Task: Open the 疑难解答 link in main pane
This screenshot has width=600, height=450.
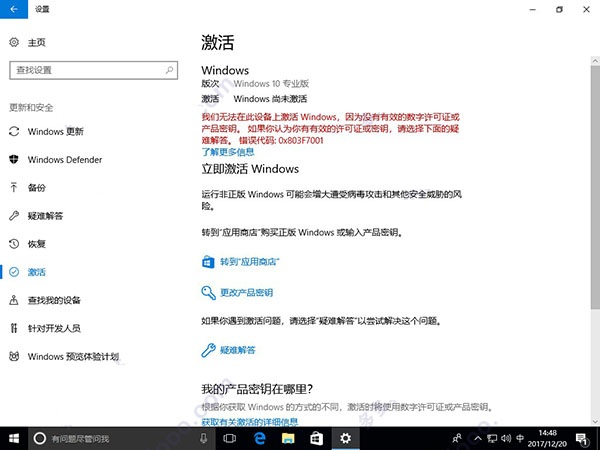Action: [238, 350]
